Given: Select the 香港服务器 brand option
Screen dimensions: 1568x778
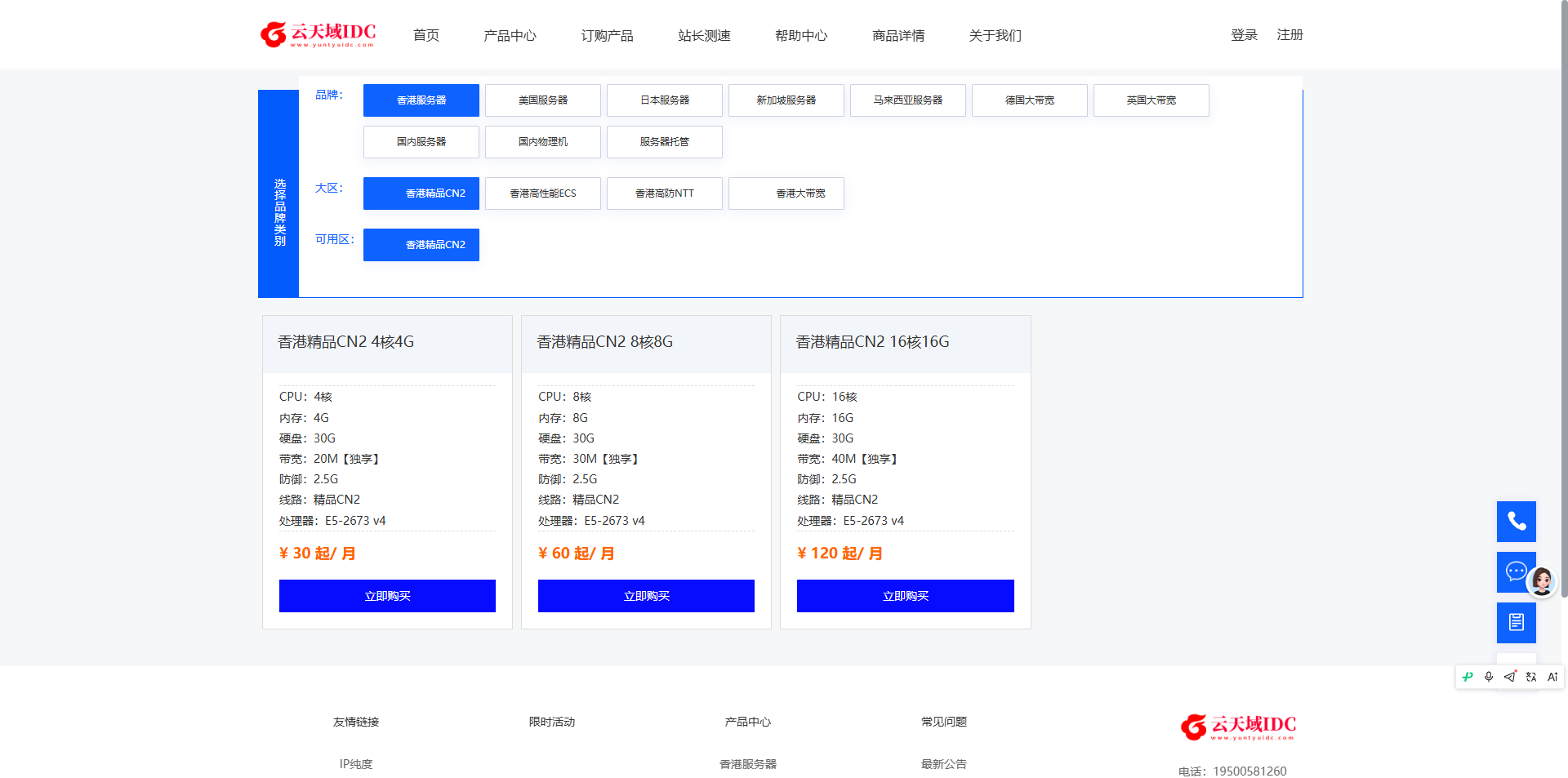Looking at the screenshot, I should [x=421, y=100].
